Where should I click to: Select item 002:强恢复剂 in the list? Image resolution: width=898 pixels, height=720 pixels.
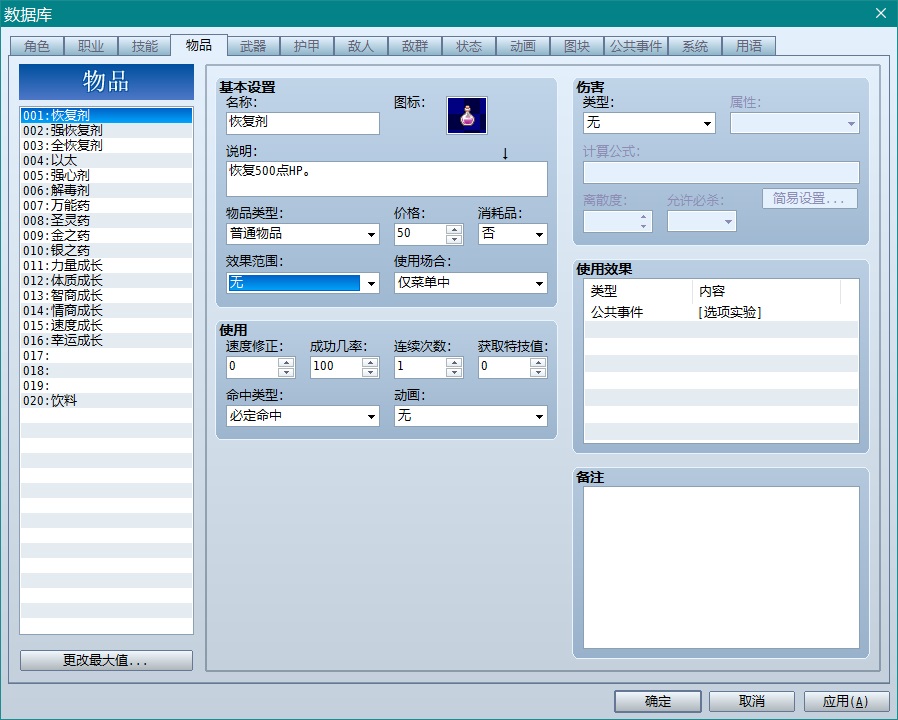[x=106, y=131]
